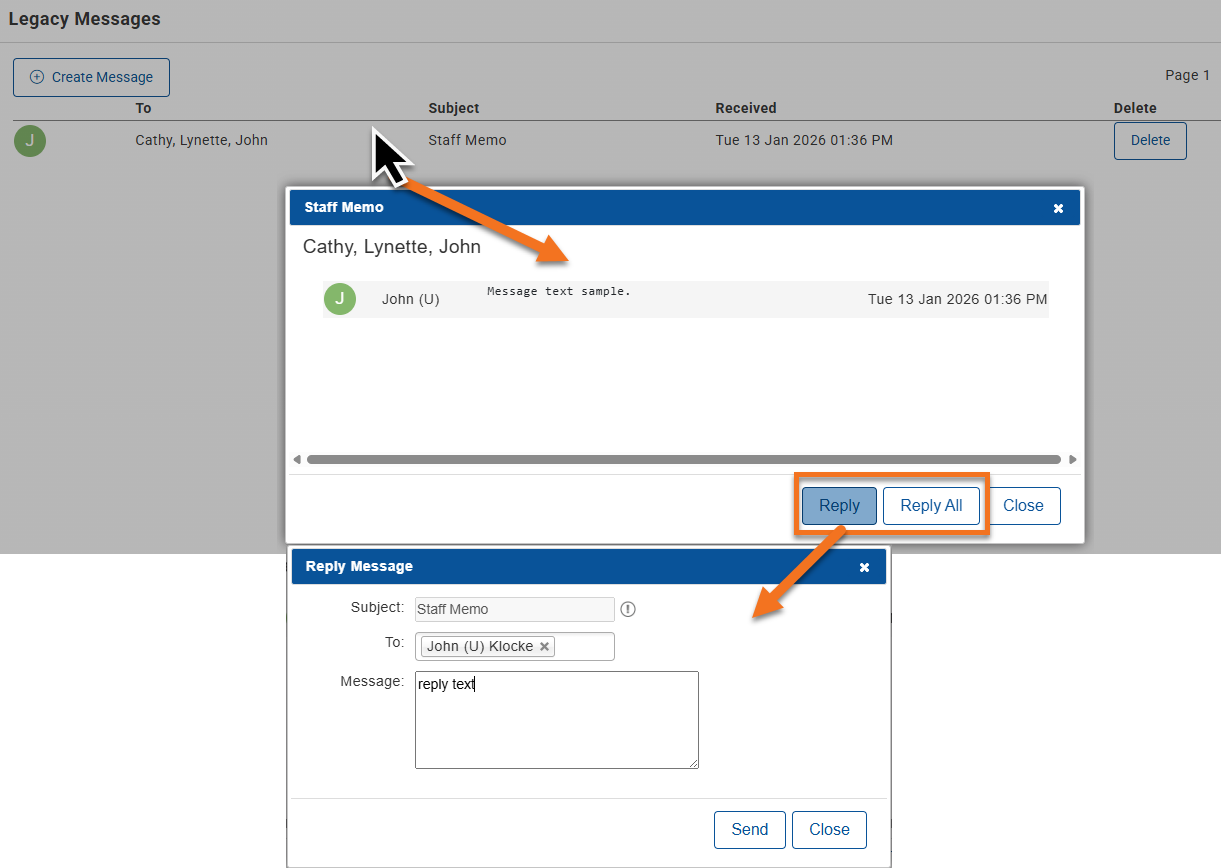Image resolution: width=1221 pixels, height=868 pixels.
Task: Click the Reply All button
Action: 931,506
